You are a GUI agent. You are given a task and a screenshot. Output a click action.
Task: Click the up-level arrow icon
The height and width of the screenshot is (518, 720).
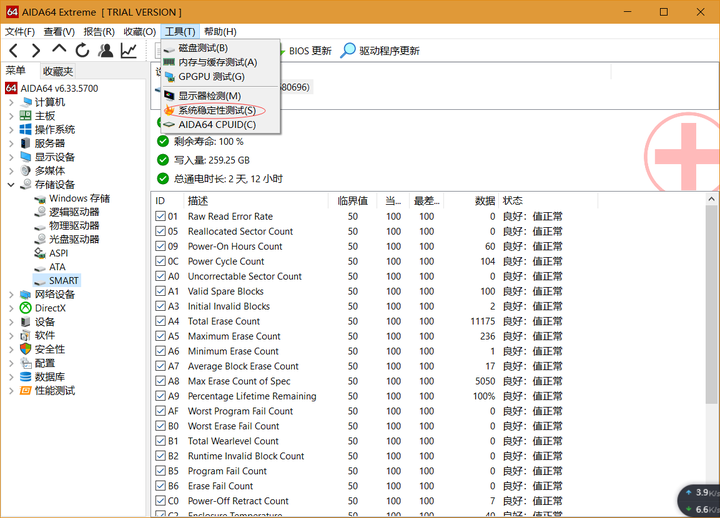(x=59, y=50)
